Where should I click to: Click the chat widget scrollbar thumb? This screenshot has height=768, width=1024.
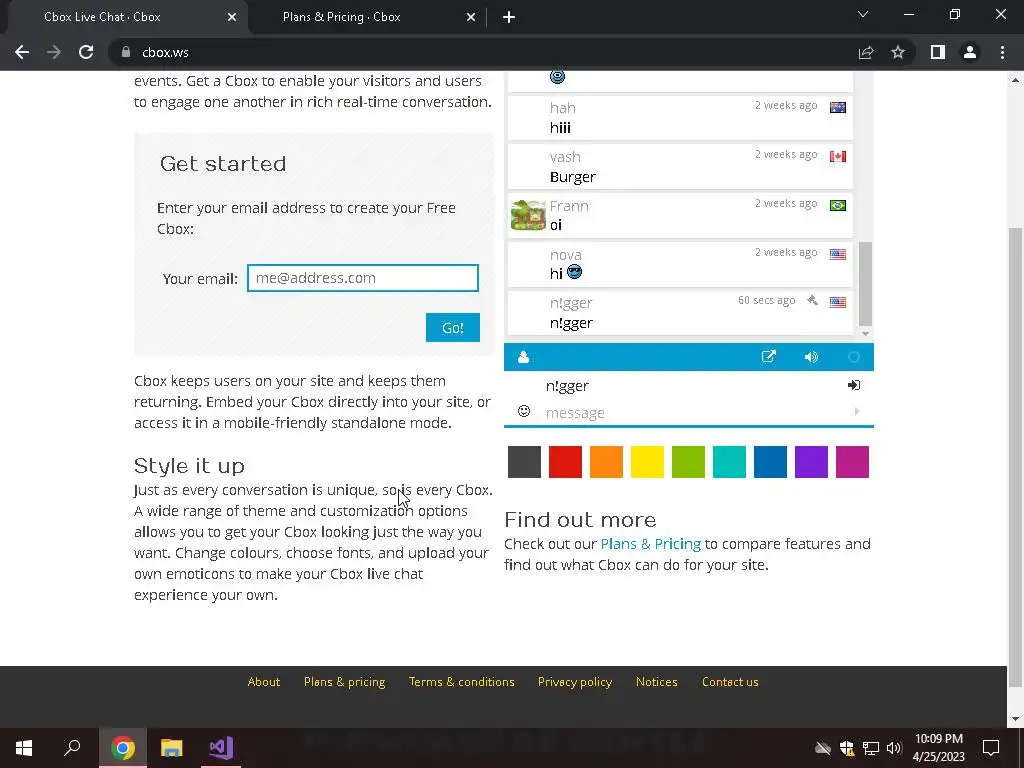(865, 283)
